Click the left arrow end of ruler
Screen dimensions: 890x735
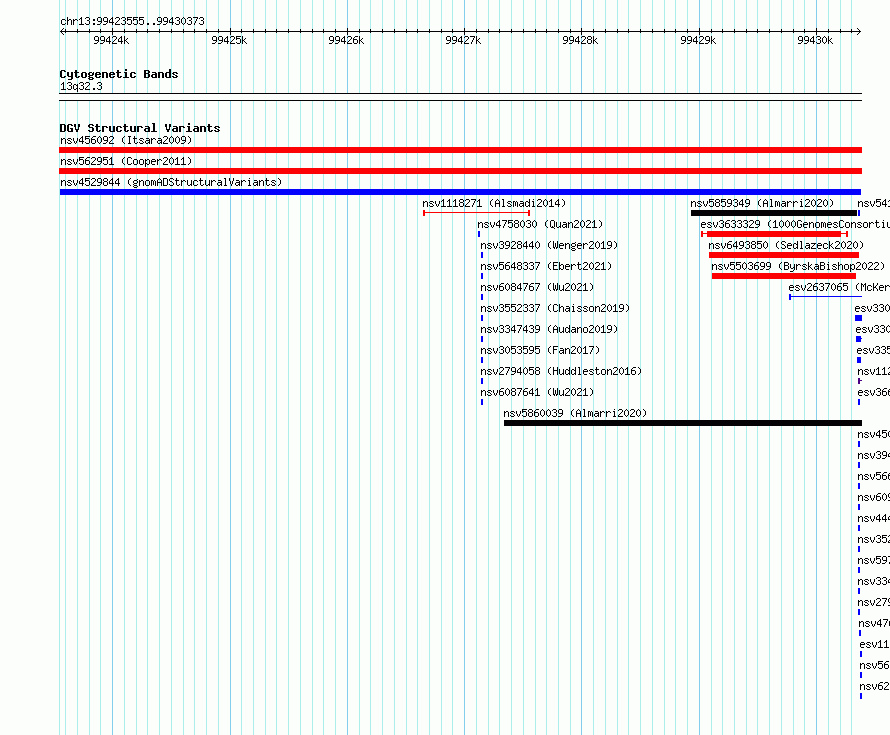62,32
